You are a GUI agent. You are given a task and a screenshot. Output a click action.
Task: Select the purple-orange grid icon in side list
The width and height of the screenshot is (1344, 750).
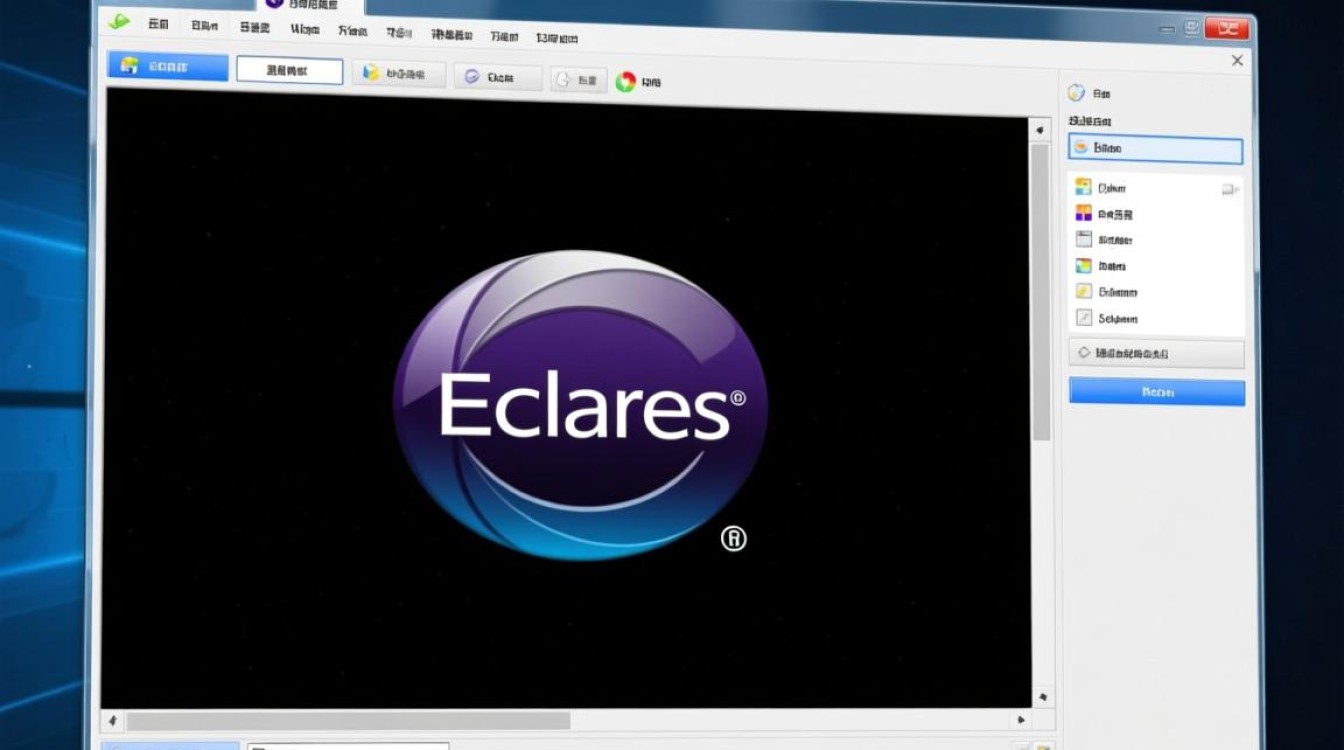coord(1084,213)
